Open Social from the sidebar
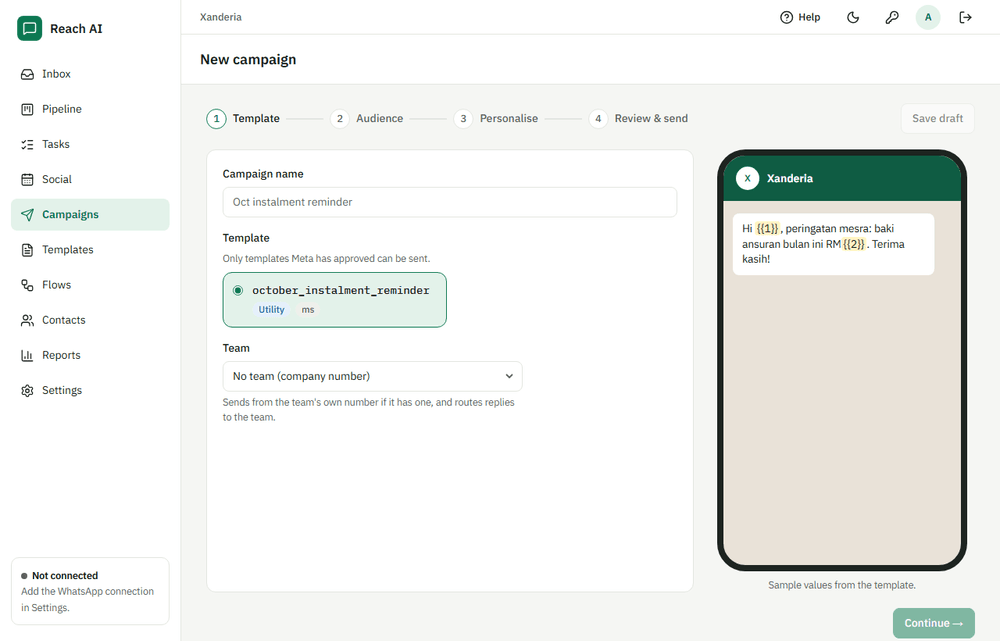The image size is (1000, 641). click(x=90, y=179)
